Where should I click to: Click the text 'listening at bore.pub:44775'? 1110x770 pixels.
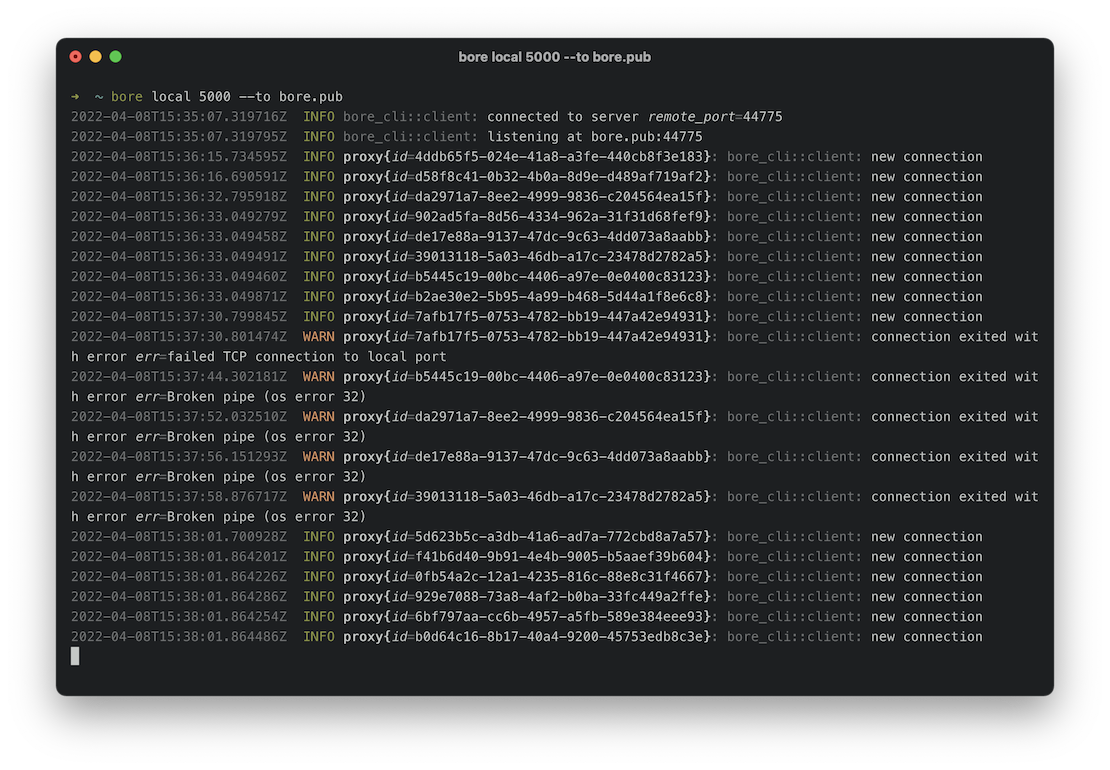pyautogui.click(x=595, y=137)
